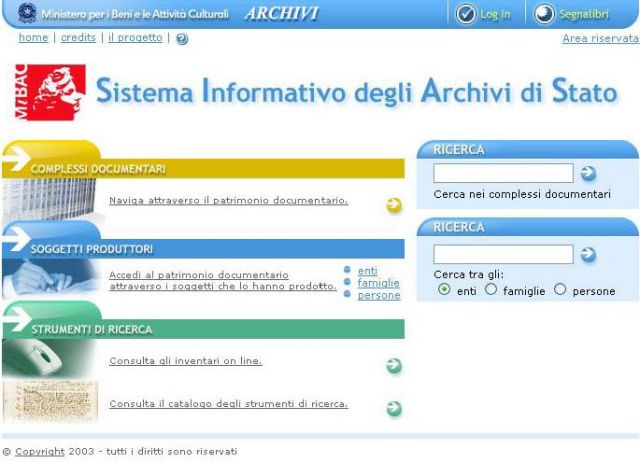
Task: Click arrow icon beside Consulta il catalogo
Action: pyautogui.click(x=394, y=408)
